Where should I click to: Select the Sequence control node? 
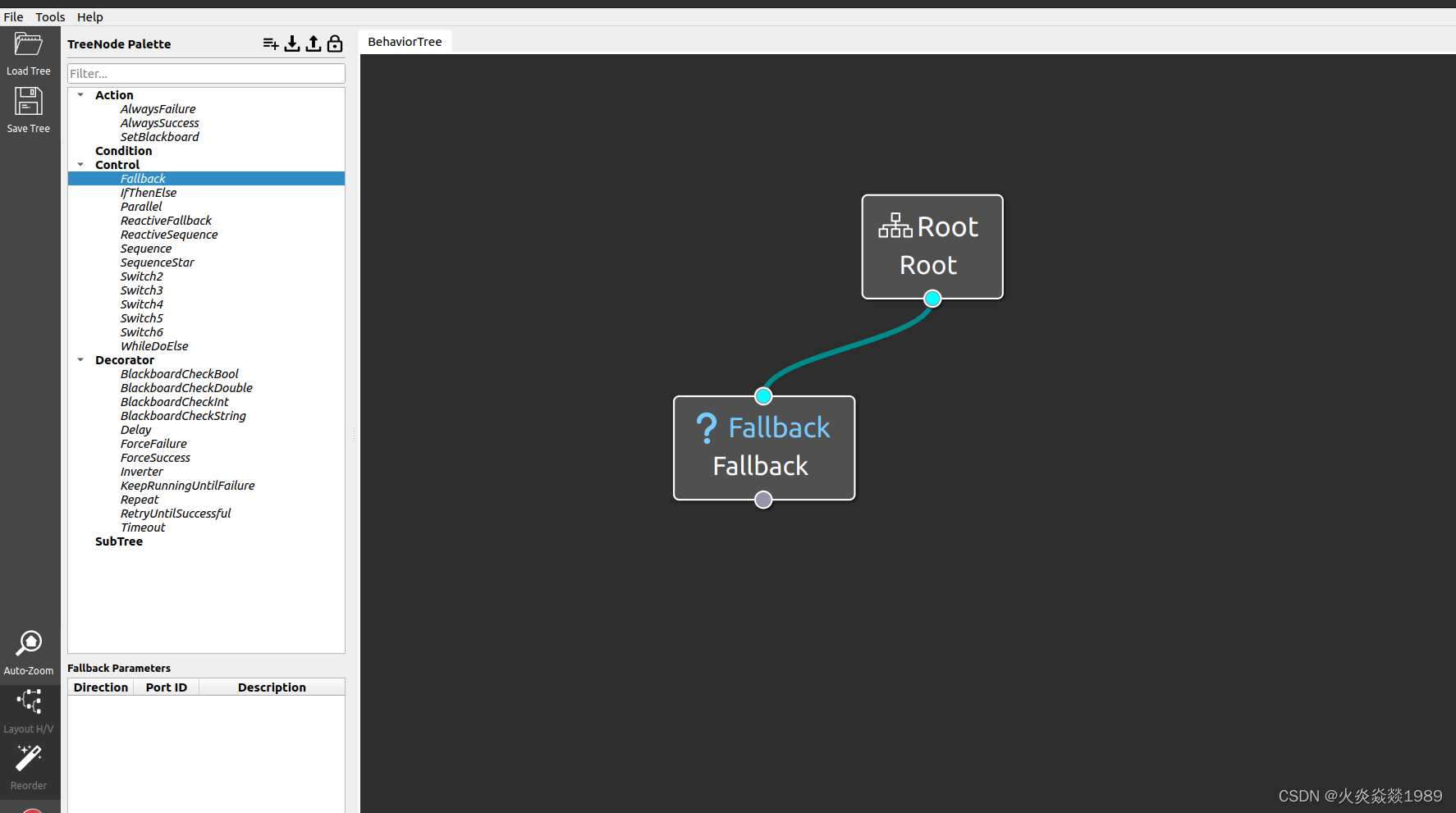(146, 249)
